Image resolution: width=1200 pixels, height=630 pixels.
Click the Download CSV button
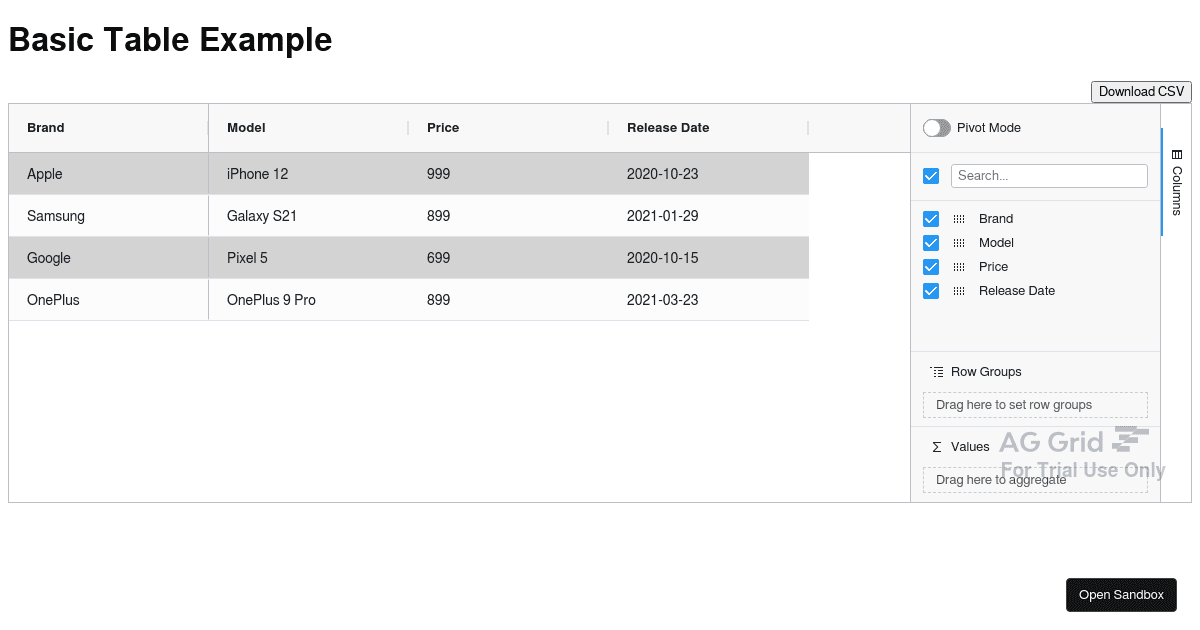(x=1141, y=92)
